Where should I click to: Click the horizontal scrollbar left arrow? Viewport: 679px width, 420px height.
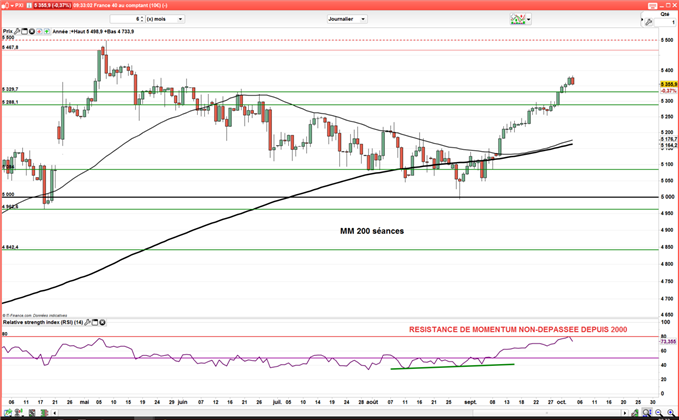point(55,413)
